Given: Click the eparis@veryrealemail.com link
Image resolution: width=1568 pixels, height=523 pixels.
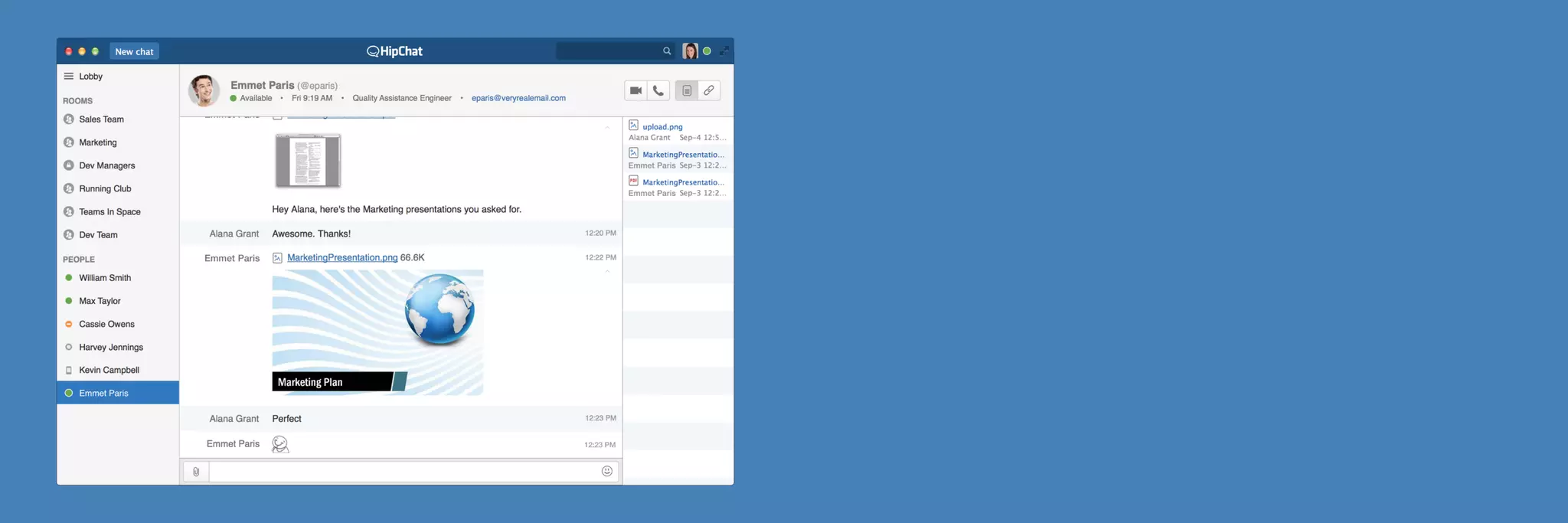Looking at the screenshot, I should click(518, 98).
